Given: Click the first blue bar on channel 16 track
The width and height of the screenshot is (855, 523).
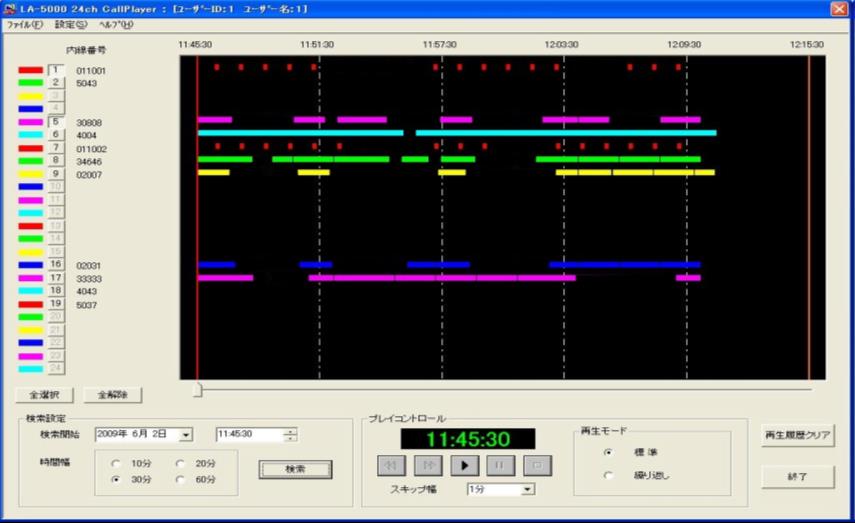Looking at the screenshot, I should pos(216,264).
